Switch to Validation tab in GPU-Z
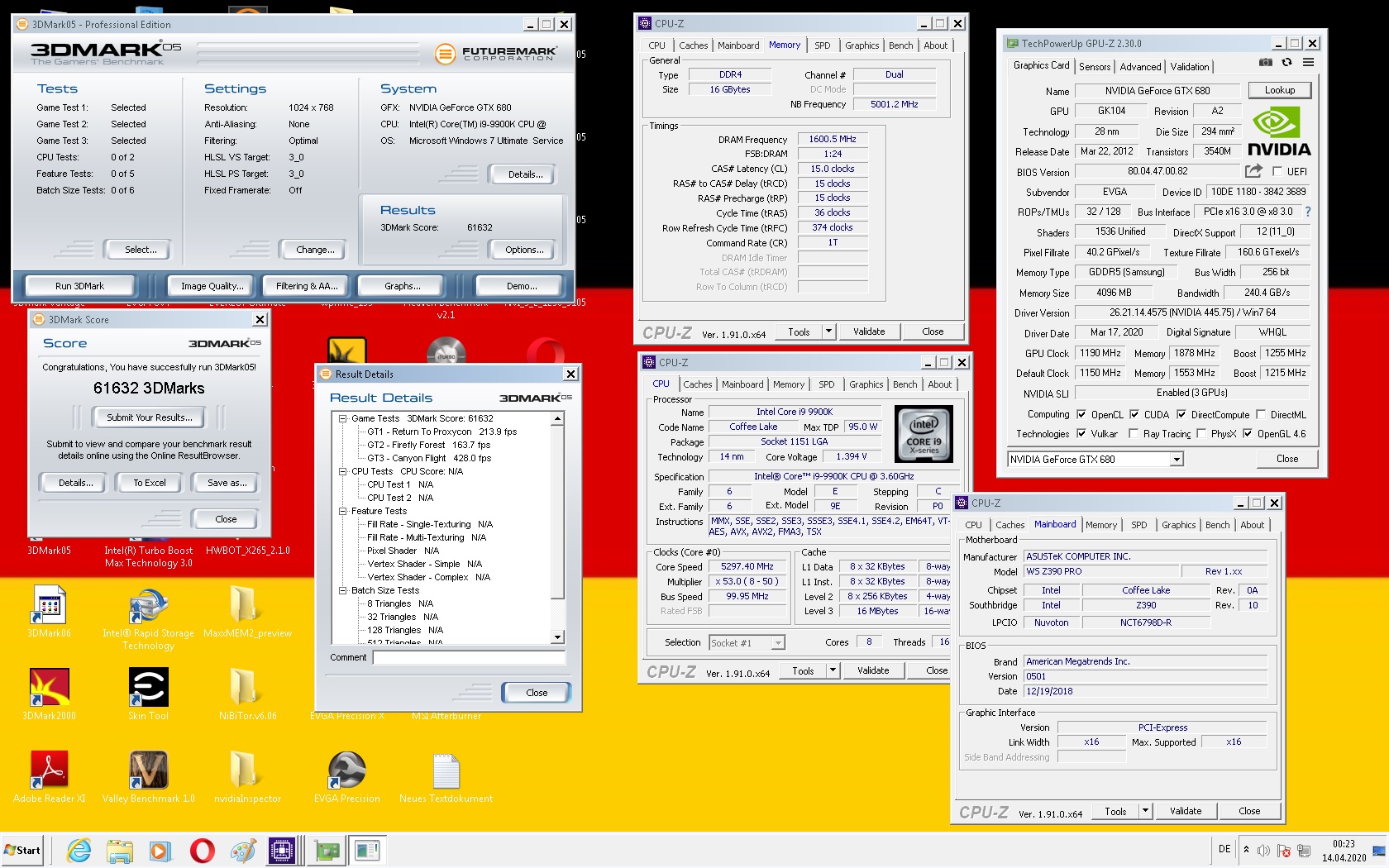The image size is (1389, 868). 1190,67
